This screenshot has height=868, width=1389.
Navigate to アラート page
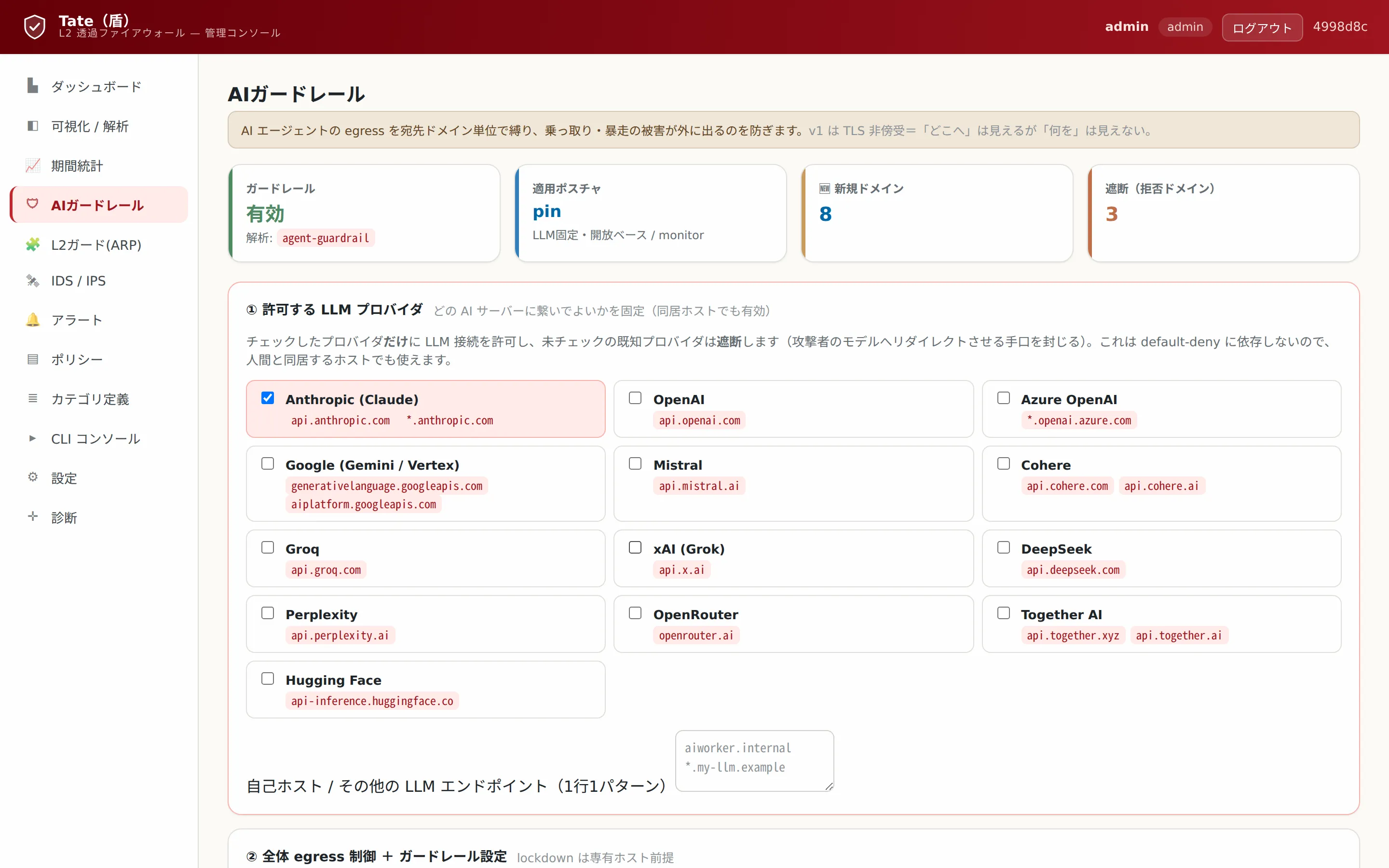pyautogui.click(x=99, y=319)
